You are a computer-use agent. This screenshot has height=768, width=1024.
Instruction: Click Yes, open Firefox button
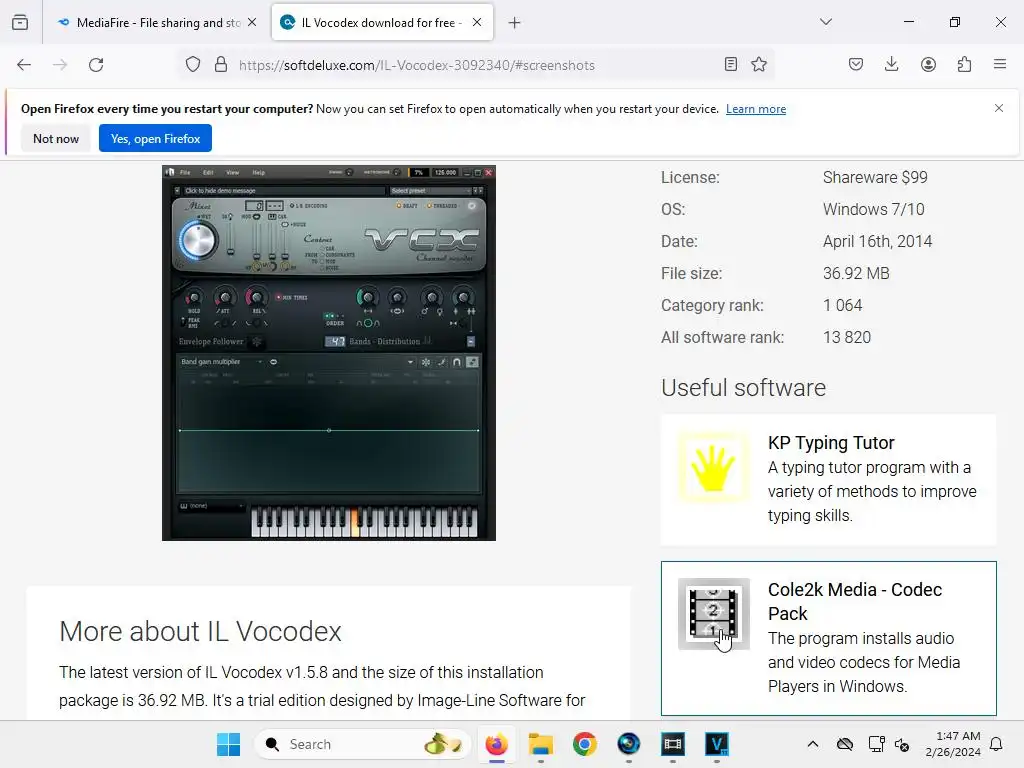point(155,138)
